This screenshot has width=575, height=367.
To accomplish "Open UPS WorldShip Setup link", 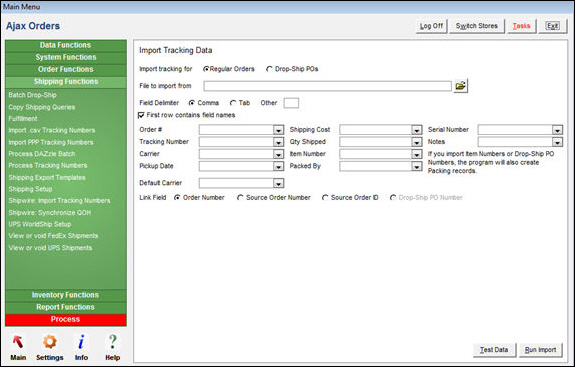I will point(40,224).
